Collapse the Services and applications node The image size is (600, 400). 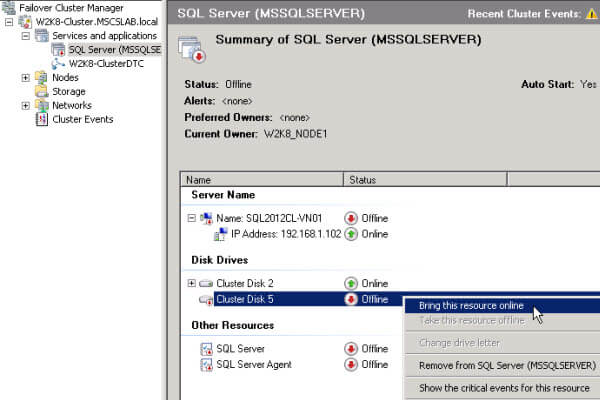coord(26,36)
